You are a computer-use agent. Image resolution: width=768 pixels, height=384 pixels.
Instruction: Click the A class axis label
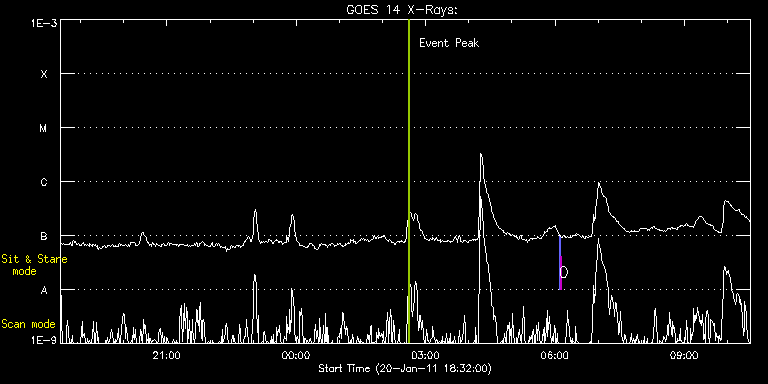tap(44, 290)
